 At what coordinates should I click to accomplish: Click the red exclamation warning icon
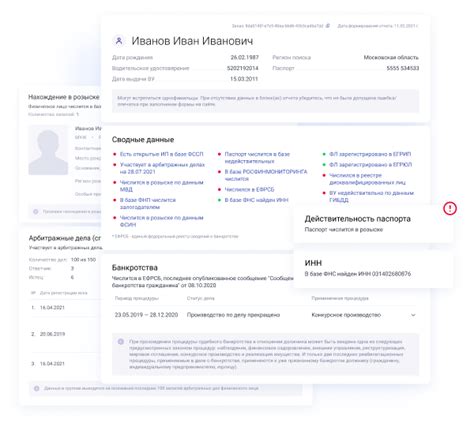click(x=450, y=208)
